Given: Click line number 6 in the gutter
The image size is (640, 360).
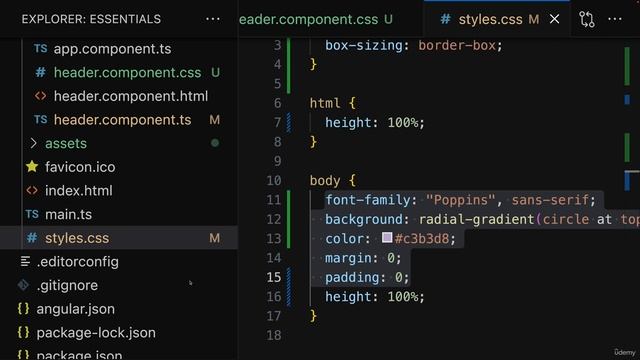Looking at the screenshot, I should click(278, 103).
